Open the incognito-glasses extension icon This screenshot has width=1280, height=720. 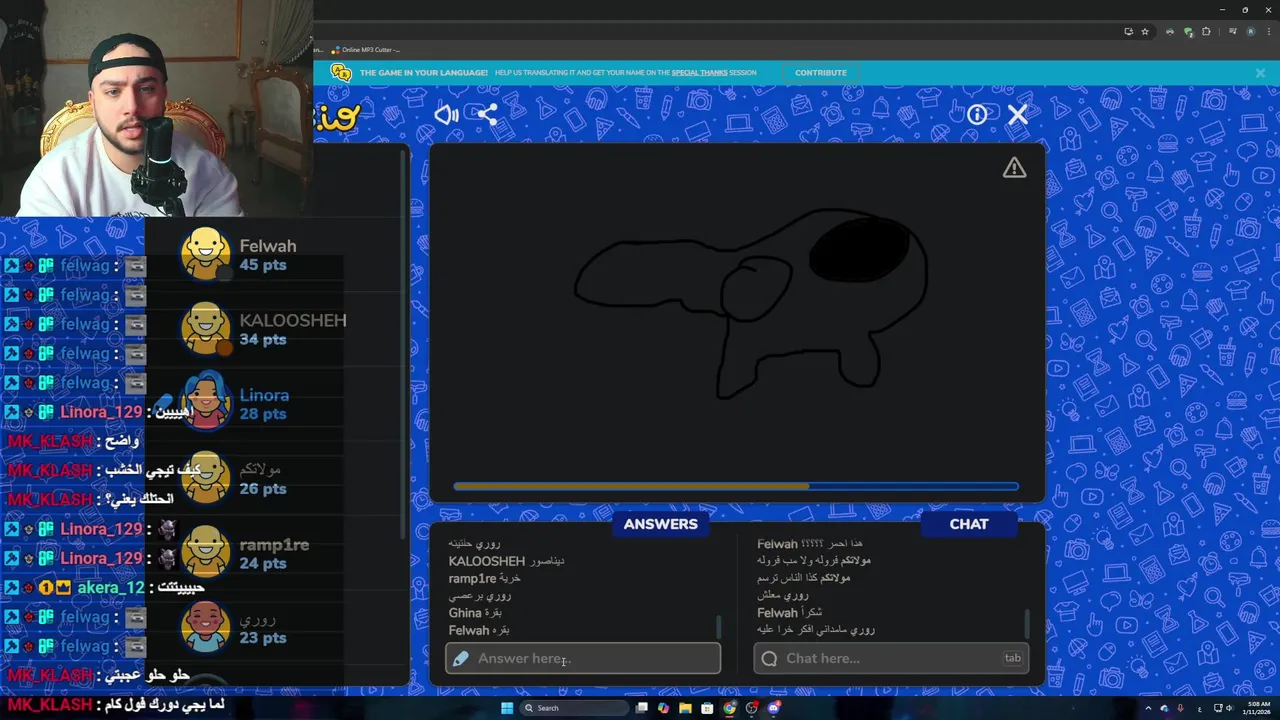tap(1170, 32)
